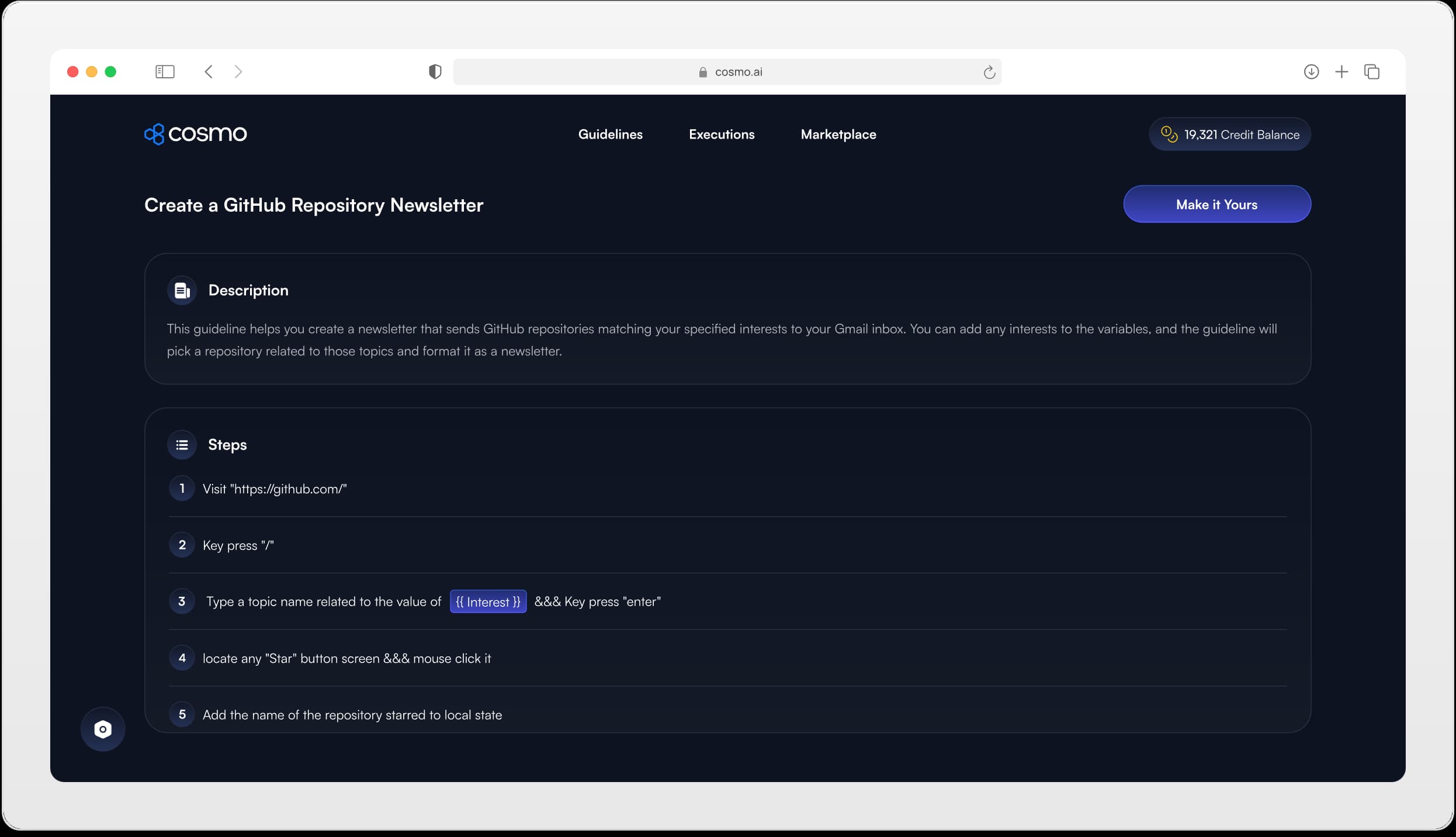
Task: Go forward with the browser forward arrow
Action: click(238, 72)
